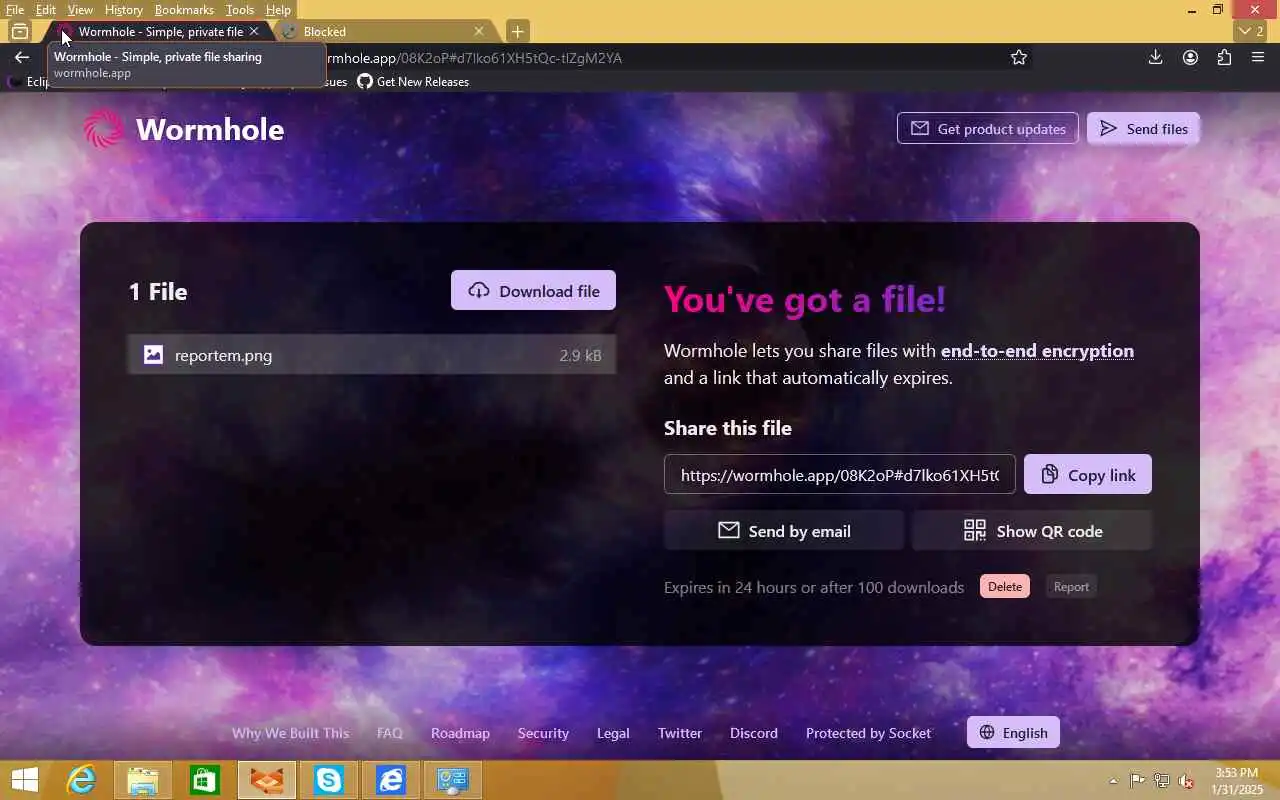Click the share link URL field
Screen dimensions: 1280x800
[x=840, y=474]
